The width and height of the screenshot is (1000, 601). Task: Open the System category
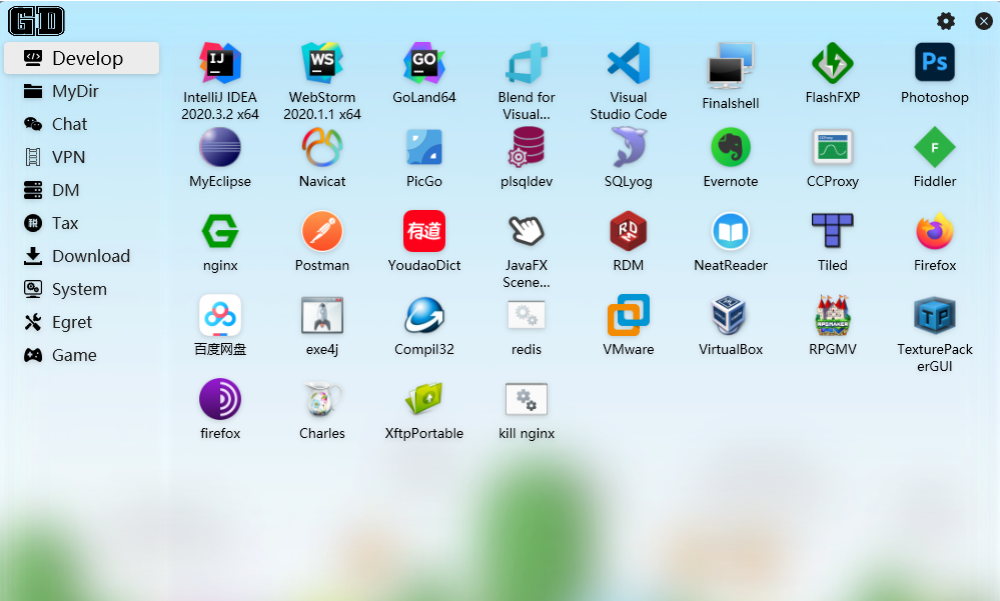(x=82, y=289)
